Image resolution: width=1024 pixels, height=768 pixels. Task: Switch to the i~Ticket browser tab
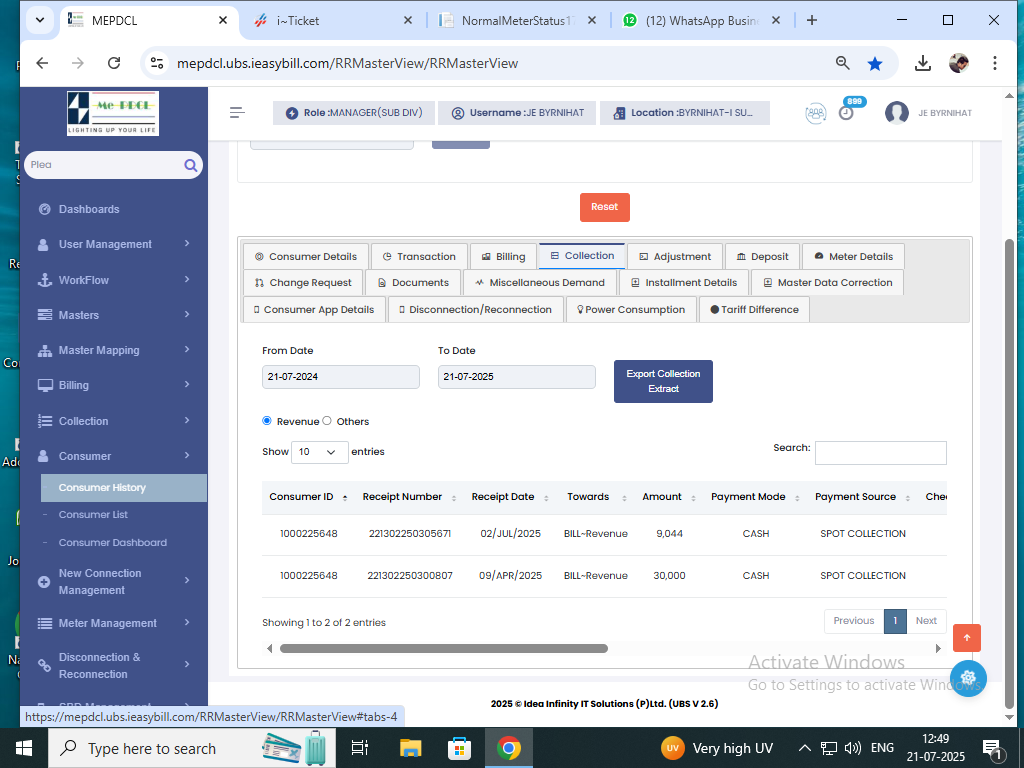333,20
